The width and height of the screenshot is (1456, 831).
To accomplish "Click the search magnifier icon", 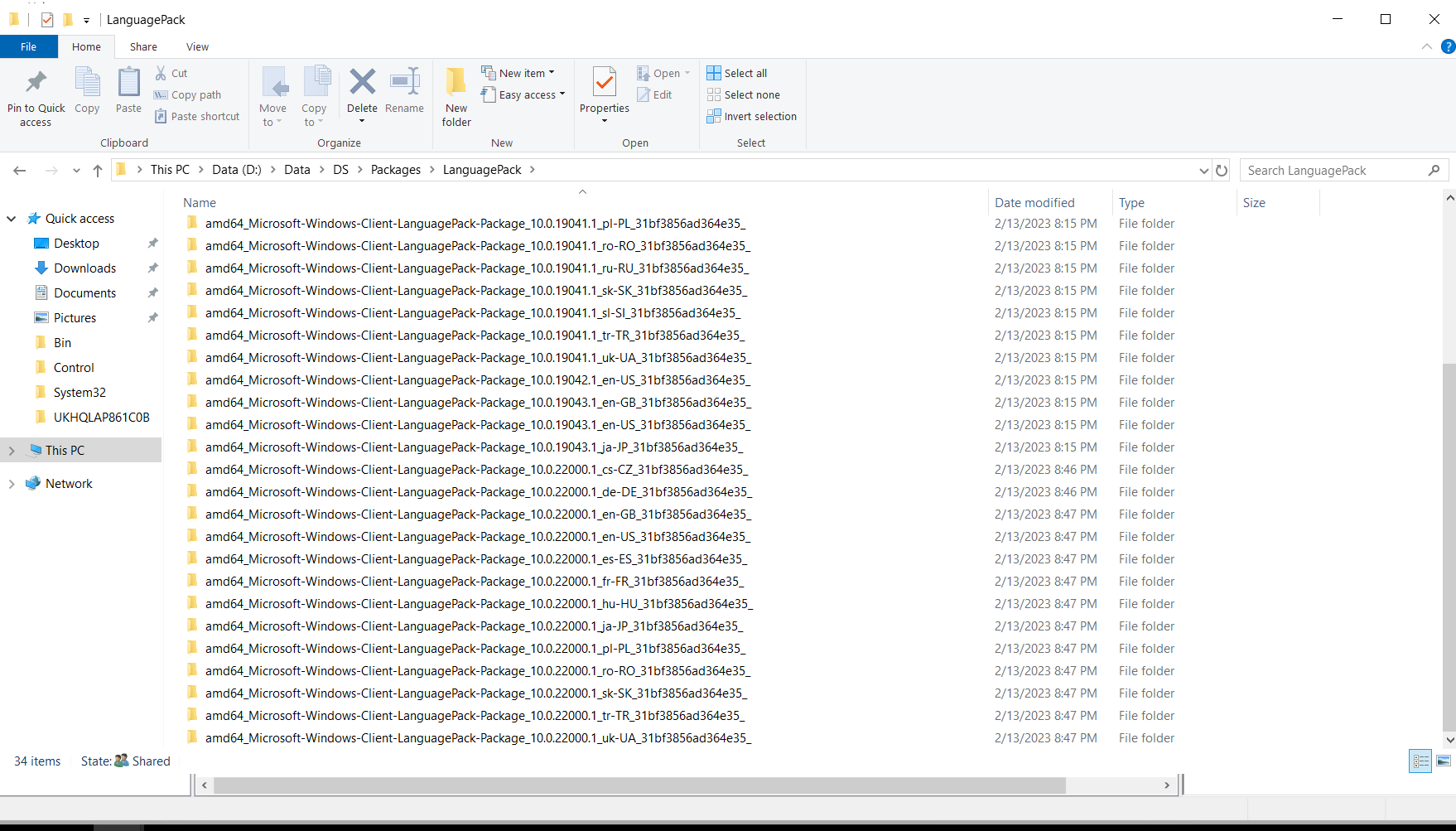I will (x=1434, y=170).
